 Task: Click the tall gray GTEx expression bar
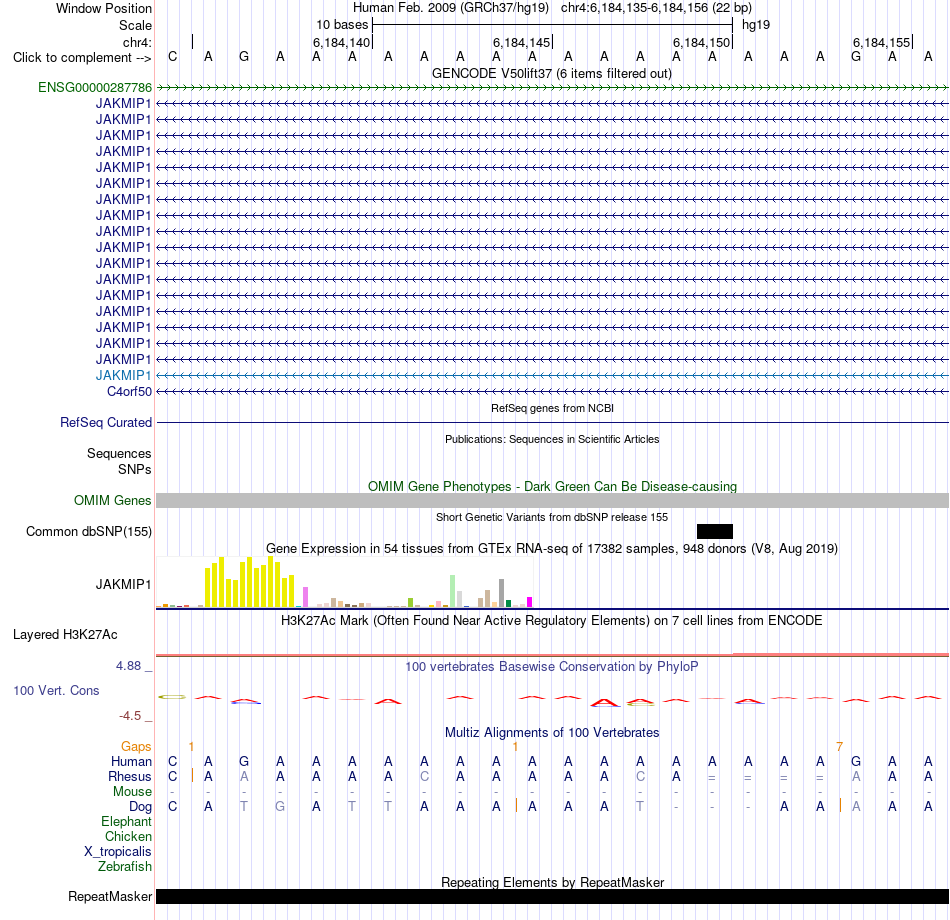(502, 593)
